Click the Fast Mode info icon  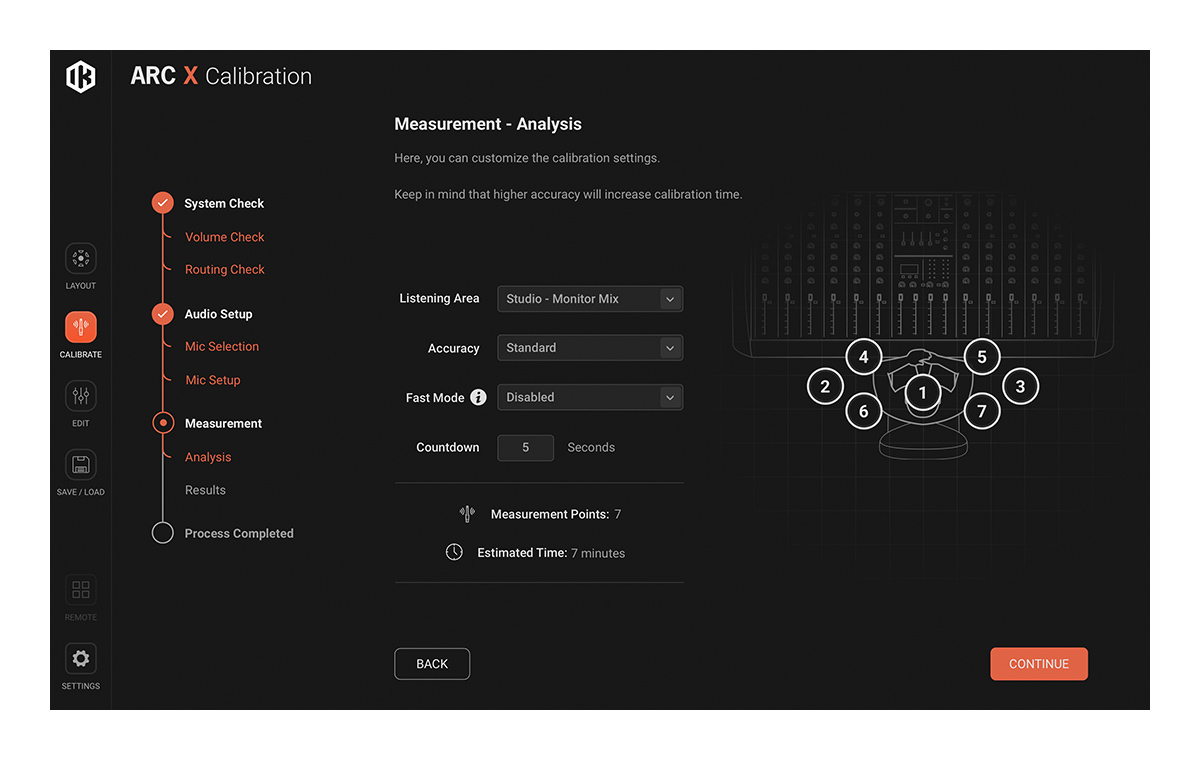click(x=478, y=397)
